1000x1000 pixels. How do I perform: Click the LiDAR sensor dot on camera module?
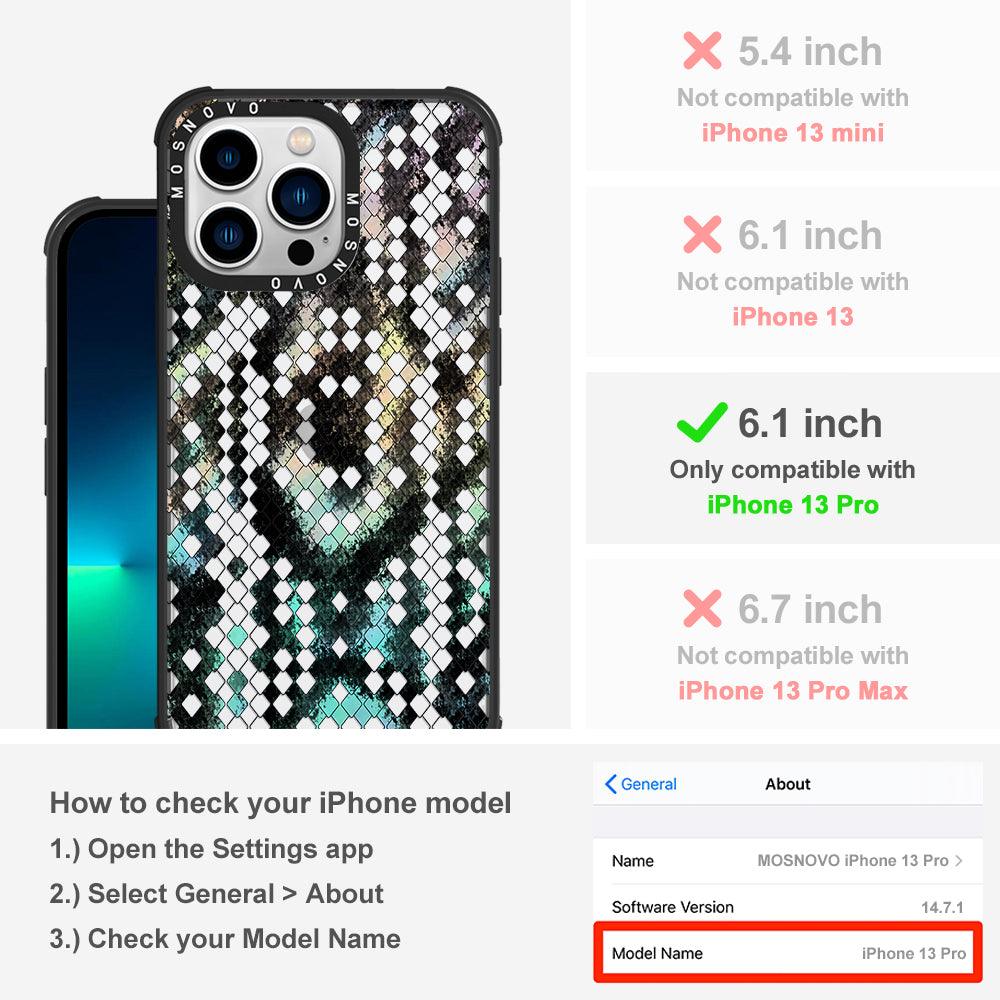pos(301,252)
